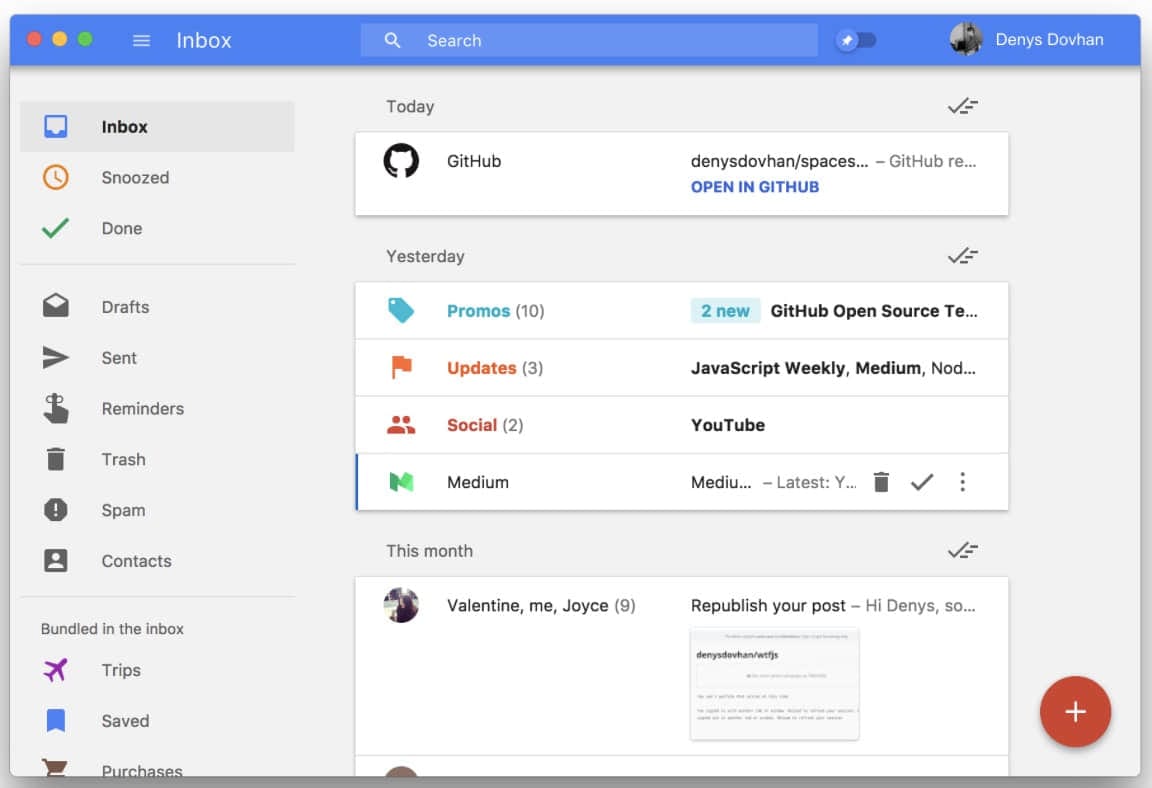Open the Reminders section
The height and width of the screenshot is (788, 1152).
157,408
